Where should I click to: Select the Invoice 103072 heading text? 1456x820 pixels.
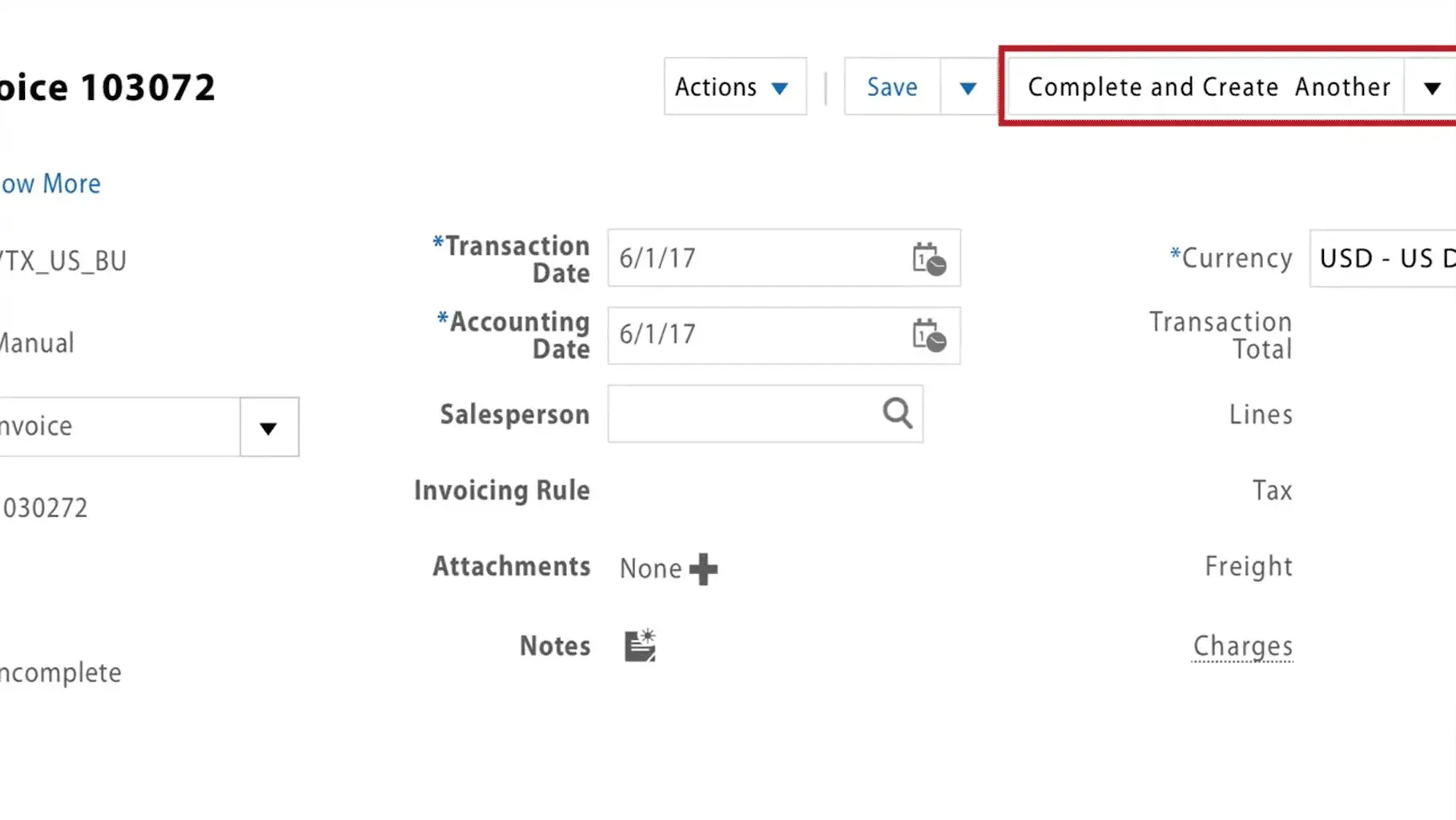107,87
